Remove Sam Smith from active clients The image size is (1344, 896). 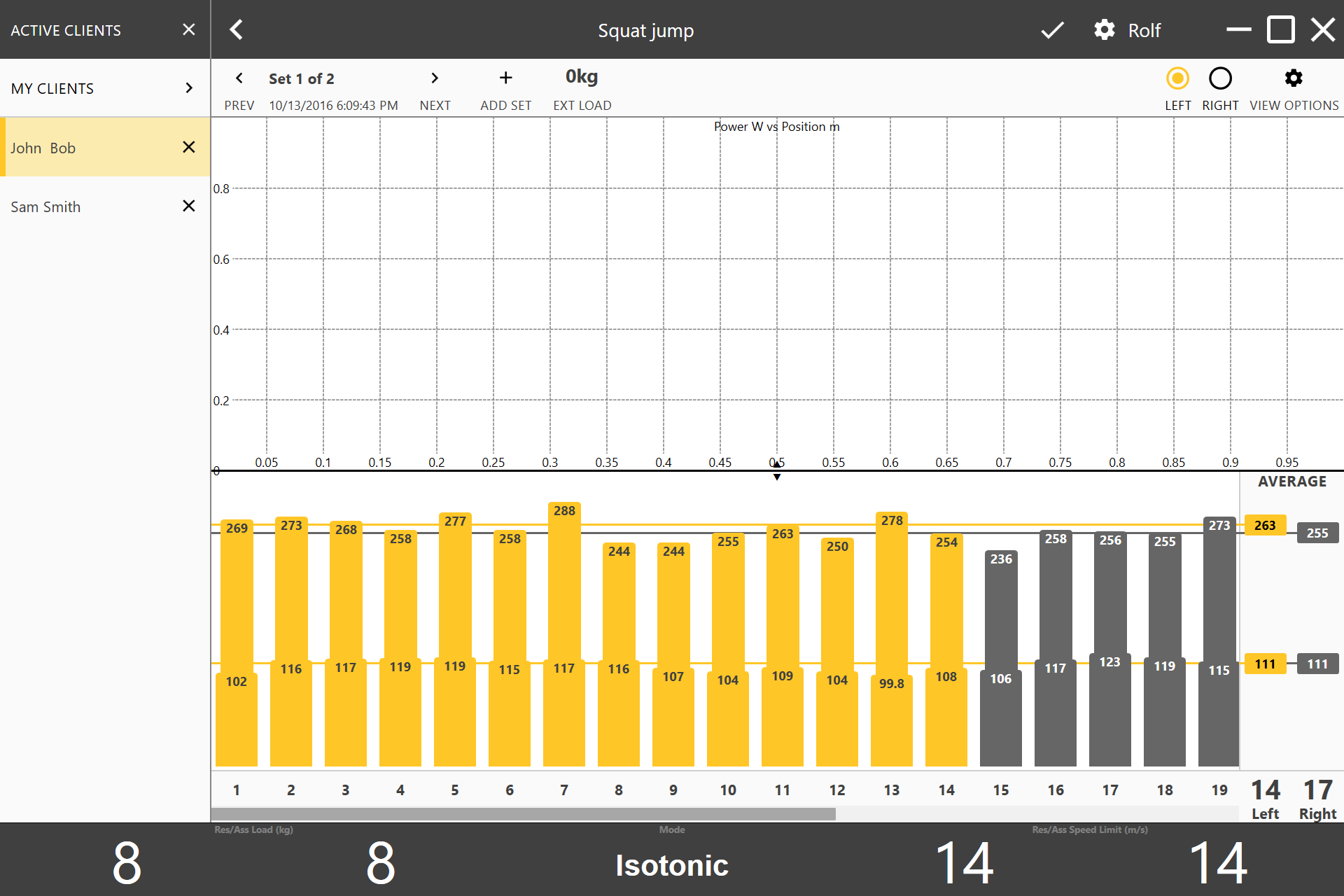pos(188,206)
